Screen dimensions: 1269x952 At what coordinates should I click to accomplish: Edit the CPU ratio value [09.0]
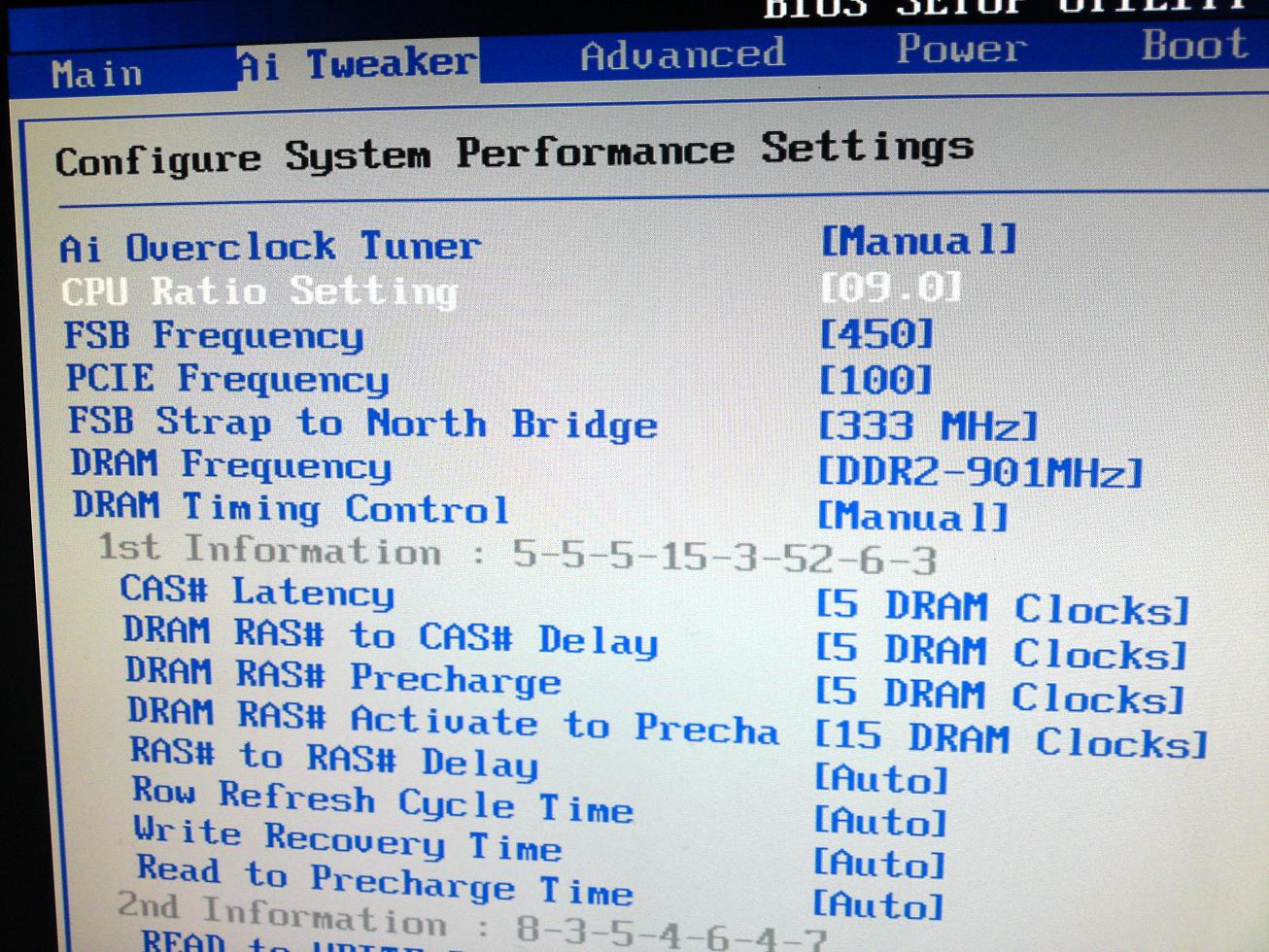[x=891, y=288]
